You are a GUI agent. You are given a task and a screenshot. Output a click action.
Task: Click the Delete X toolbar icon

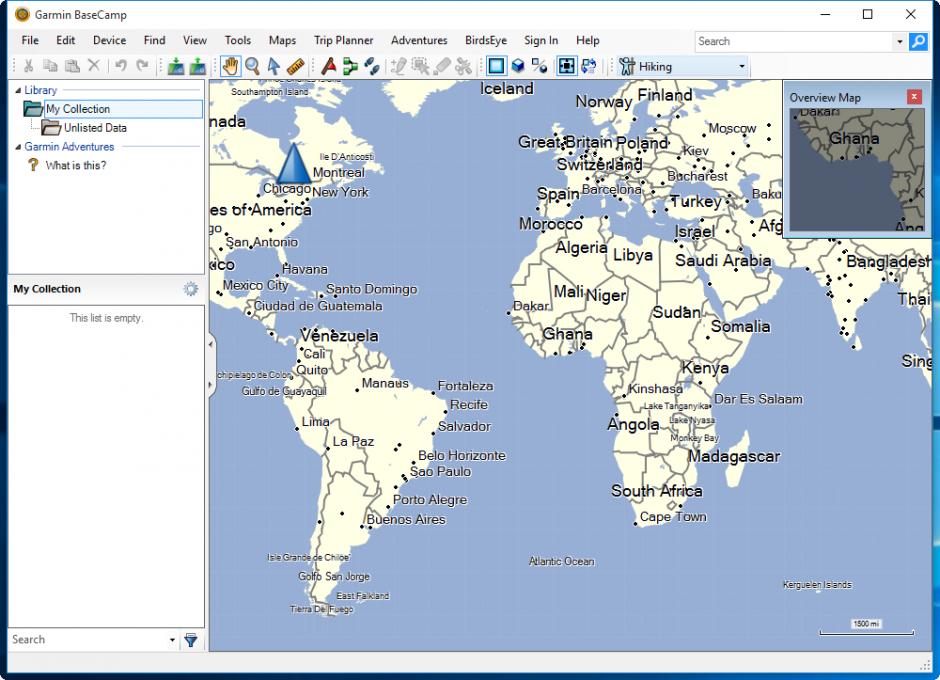click(94, 66)
